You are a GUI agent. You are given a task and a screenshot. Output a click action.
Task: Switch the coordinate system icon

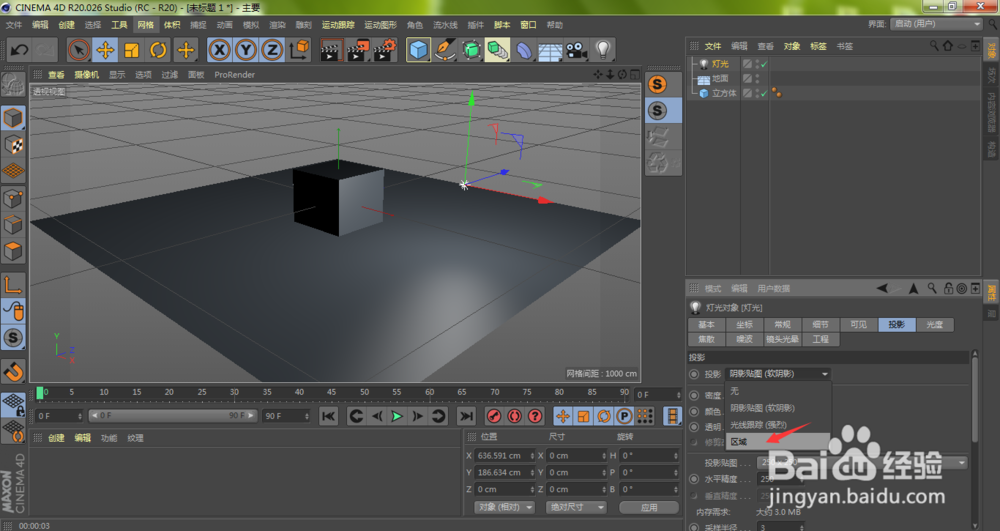pyautogui.click(x=299, y=50)
